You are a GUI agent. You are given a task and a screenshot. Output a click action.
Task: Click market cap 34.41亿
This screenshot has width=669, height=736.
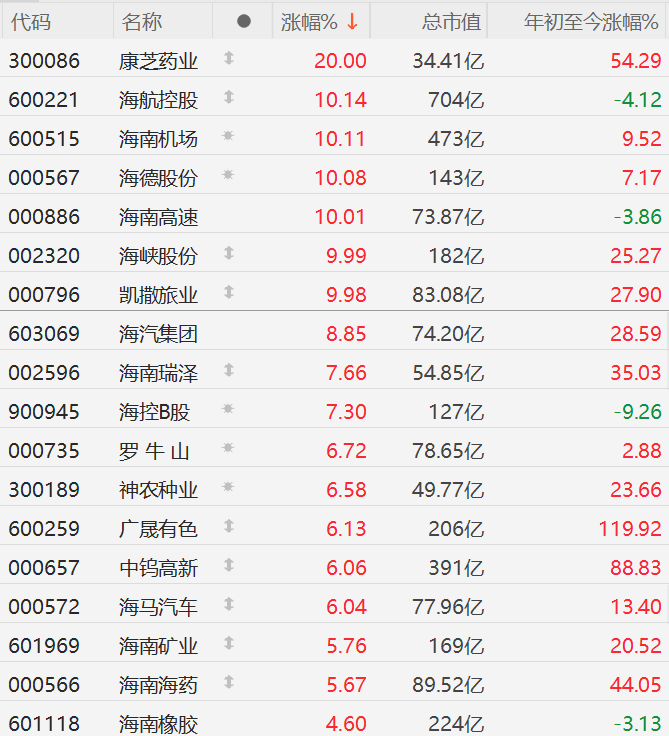pyautogui.click(x=448, y=61)
